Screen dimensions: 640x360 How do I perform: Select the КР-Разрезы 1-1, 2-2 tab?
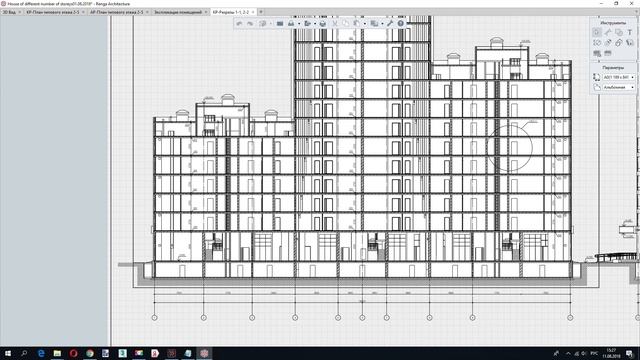pyautogui.click(x=231, y=12)
